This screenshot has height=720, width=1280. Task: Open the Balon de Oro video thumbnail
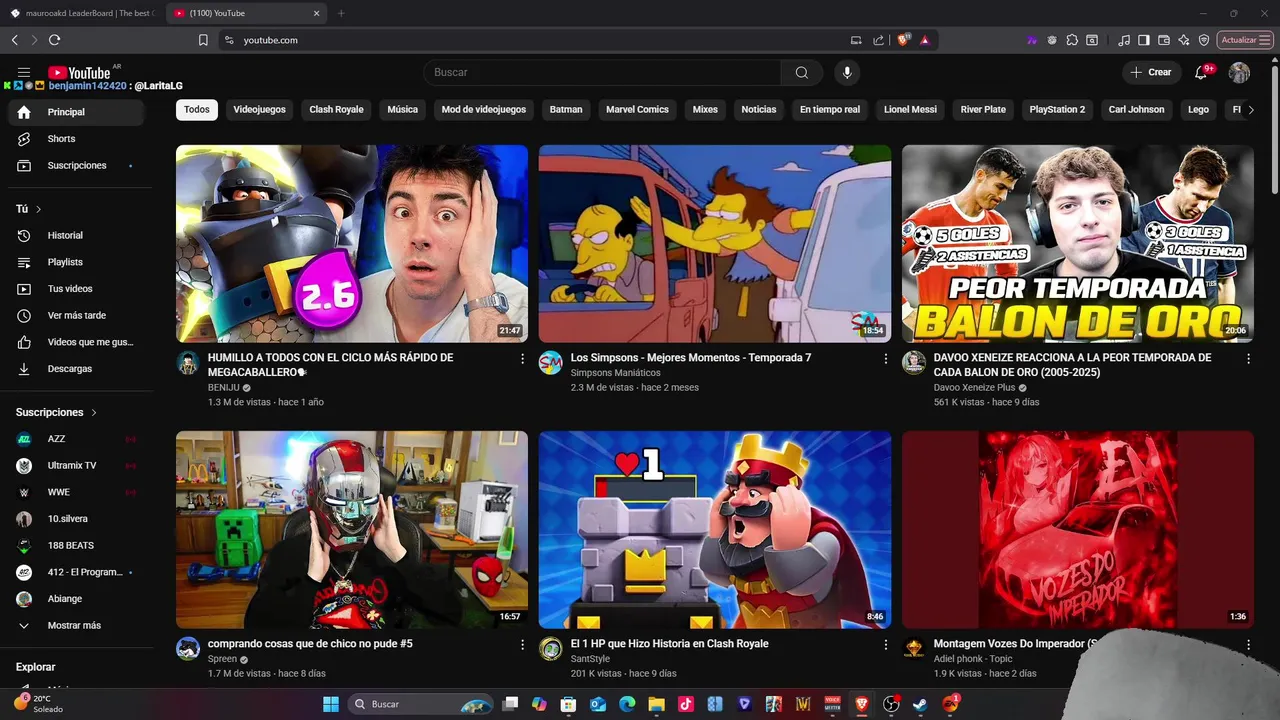1078,244
